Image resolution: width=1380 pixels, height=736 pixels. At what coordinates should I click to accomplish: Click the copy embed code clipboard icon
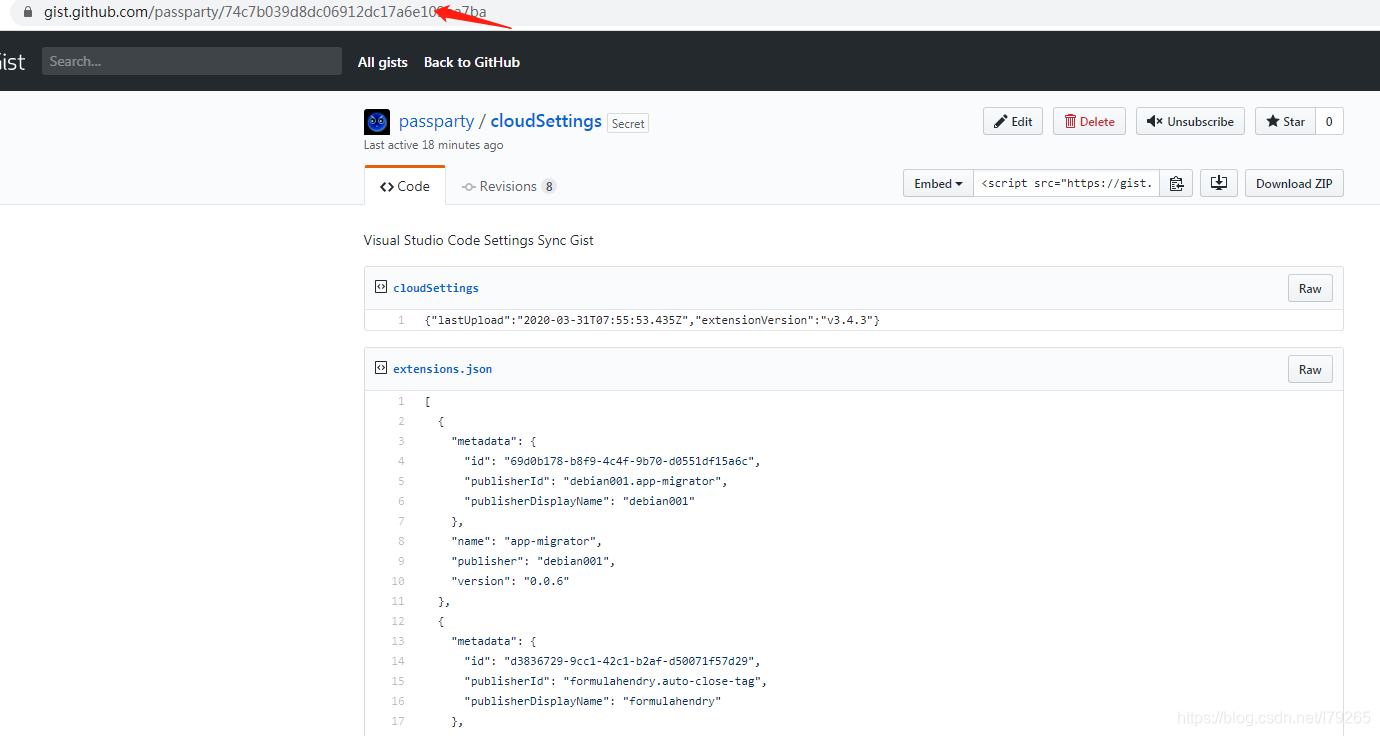[1176, 183]
